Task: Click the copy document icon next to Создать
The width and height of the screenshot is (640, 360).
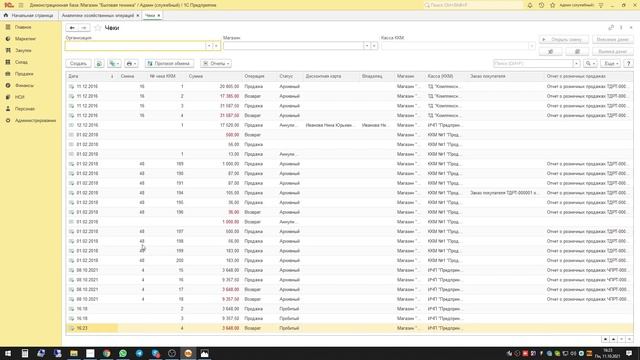Action: tap(99, 64)
